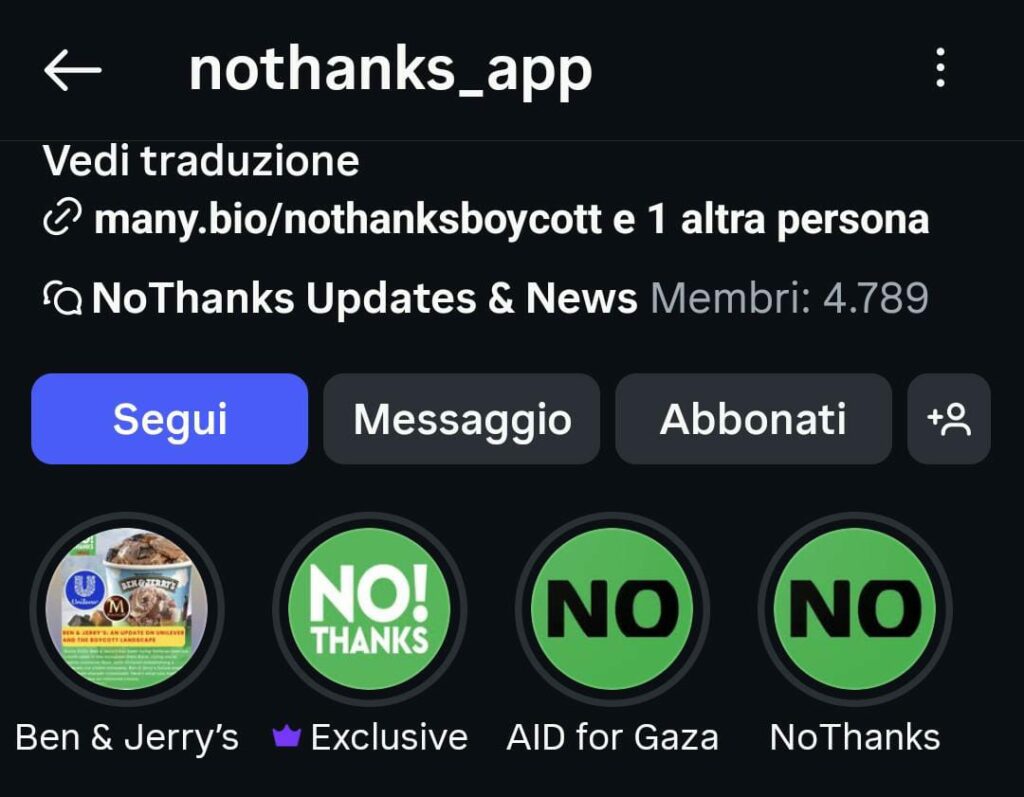Screen dimensions: 1024x797
Task: Open NoThanks Updates & News channel
Action: pos(364,298)
